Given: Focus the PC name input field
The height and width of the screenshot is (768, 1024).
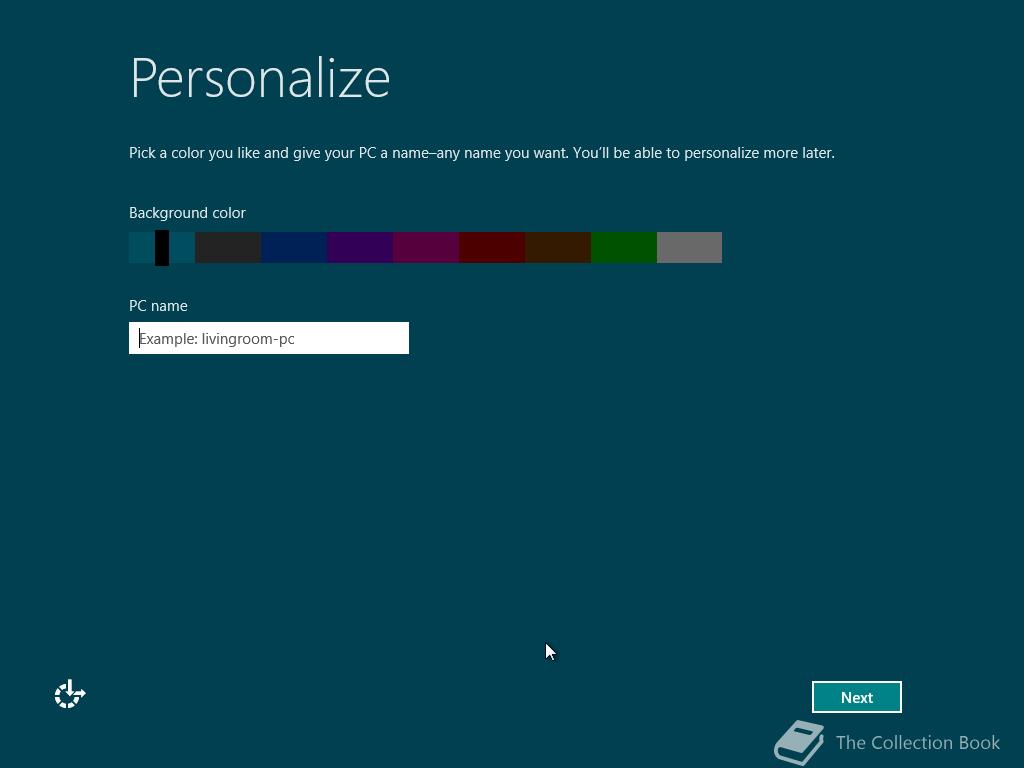Looking at the screenshot, I should click(x=269, y=338).
